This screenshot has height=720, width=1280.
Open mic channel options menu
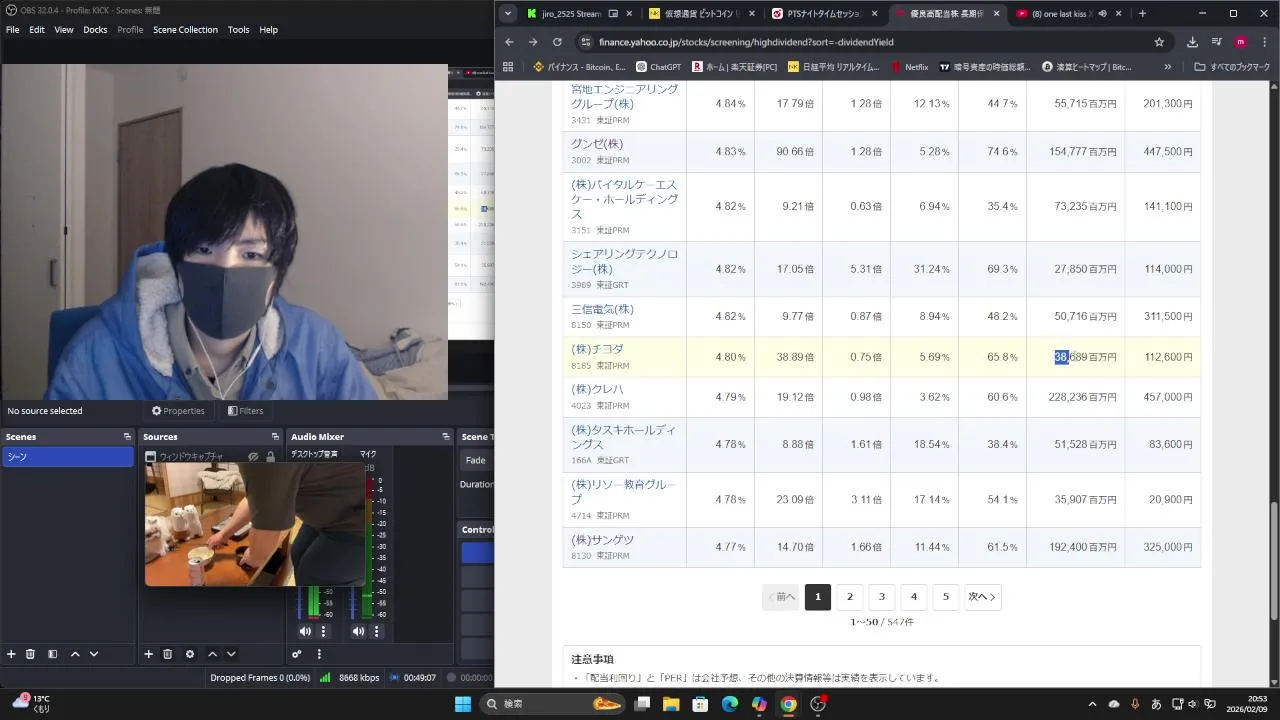coord(377,631)
